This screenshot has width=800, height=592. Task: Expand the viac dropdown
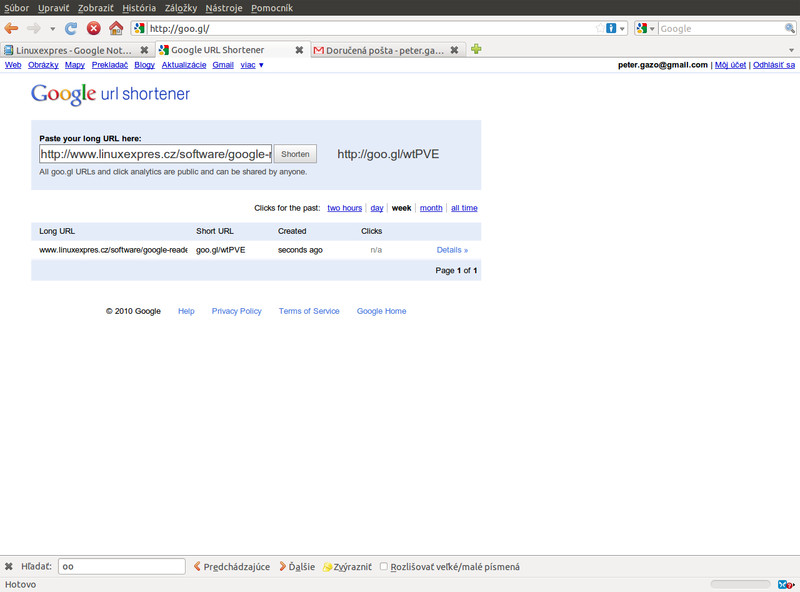pyautogui.click(x=252, y=65)
